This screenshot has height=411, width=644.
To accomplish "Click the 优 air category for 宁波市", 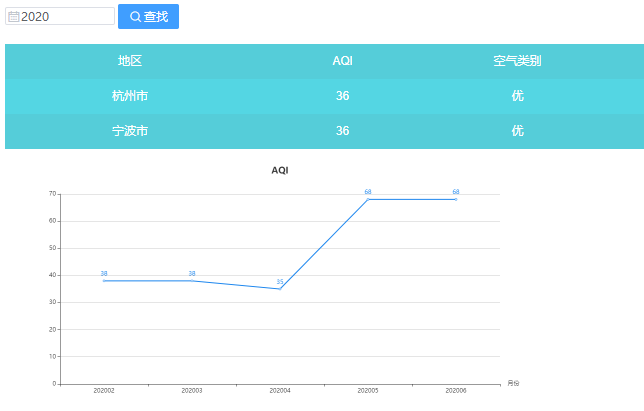I will tap(517, 131).
